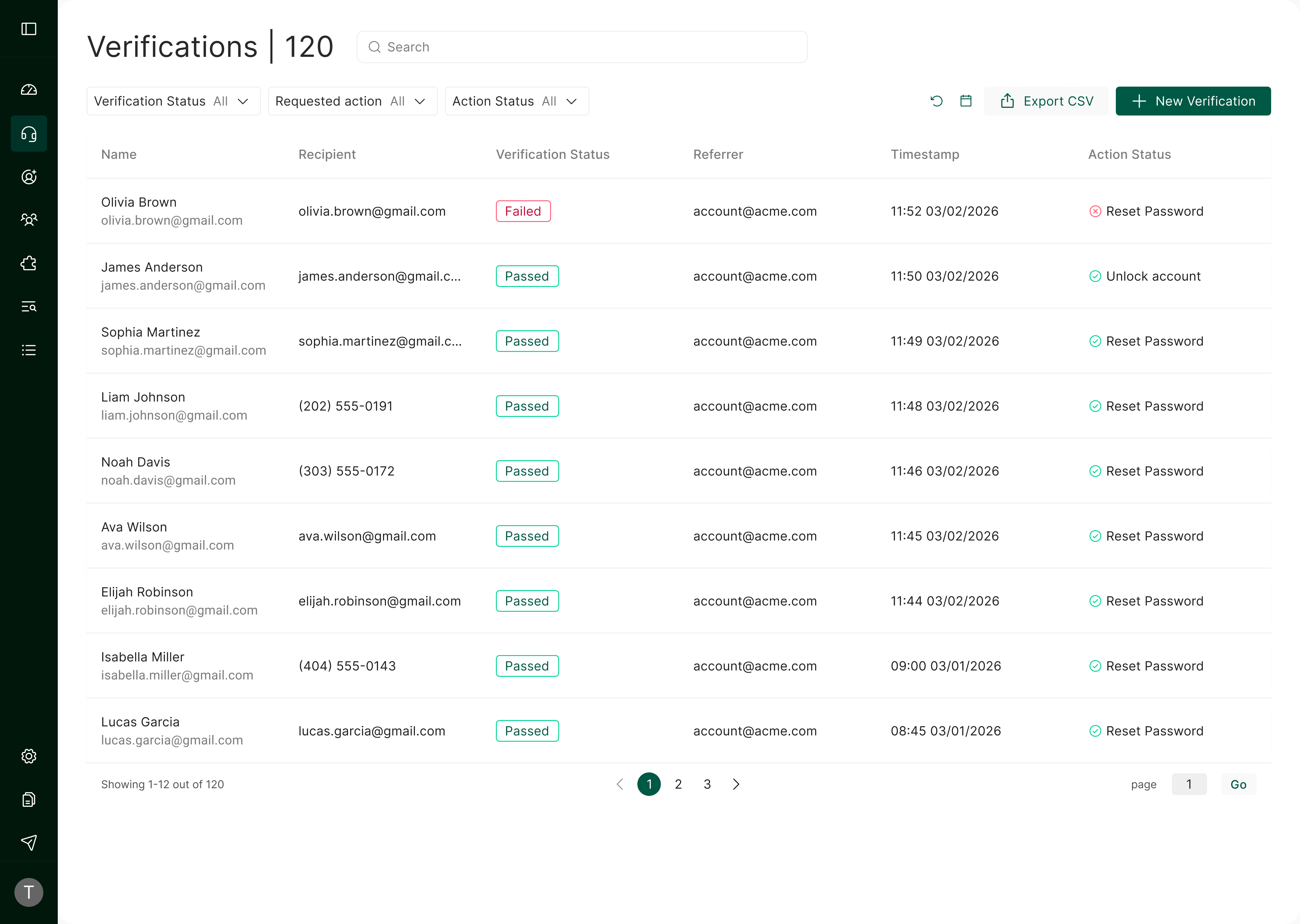The width and height of the screenshot is (1300, 924).
Task: Click Export CSV button
Action: point(1046,101)
